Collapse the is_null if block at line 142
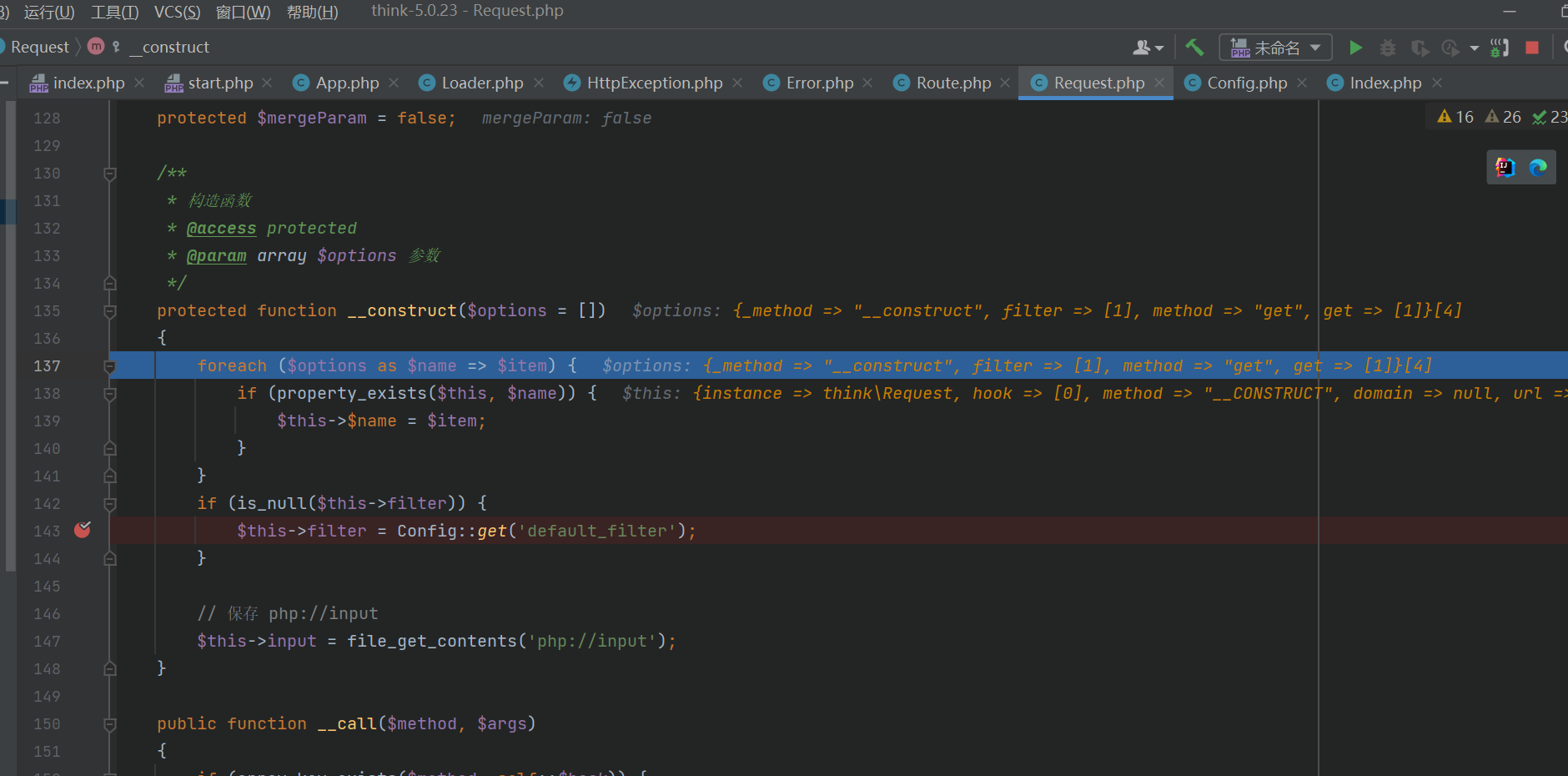The image size is (1568, 776). coord(109,504)
